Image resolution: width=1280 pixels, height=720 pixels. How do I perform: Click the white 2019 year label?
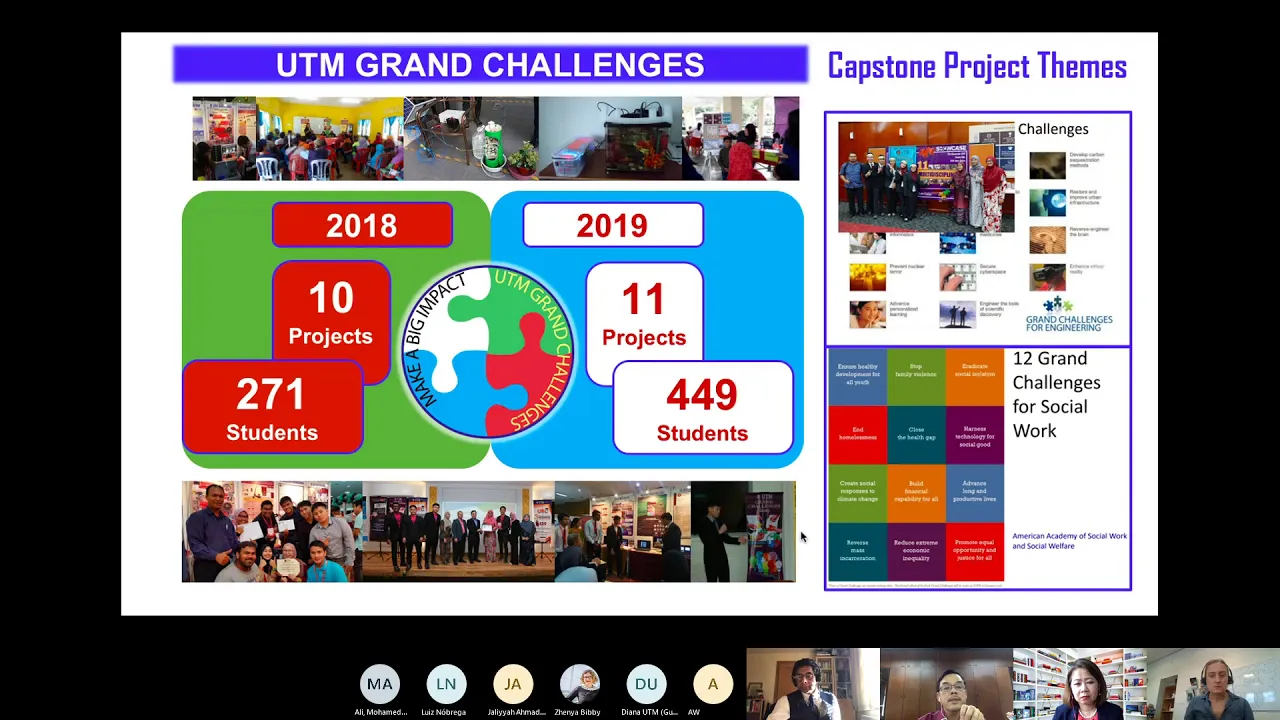pos(612,225)
